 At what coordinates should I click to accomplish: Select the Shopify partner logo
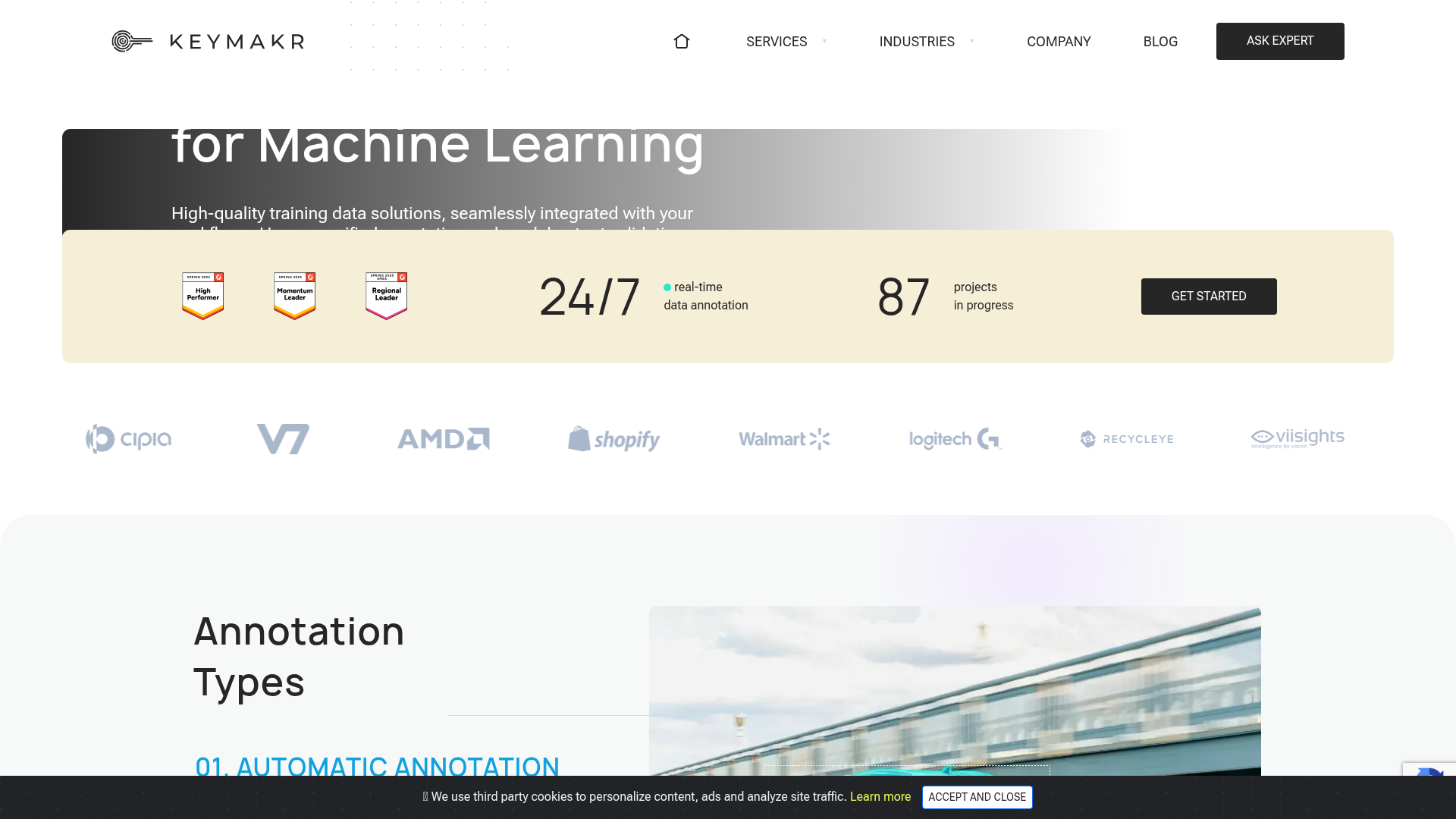613,438
